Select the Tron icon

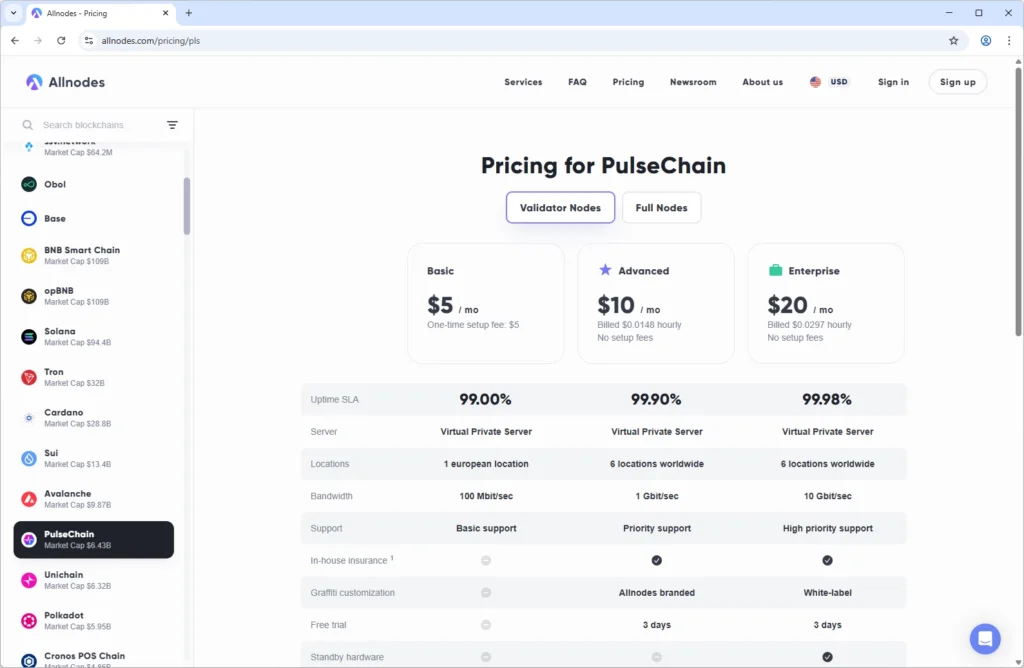point(29,377)
